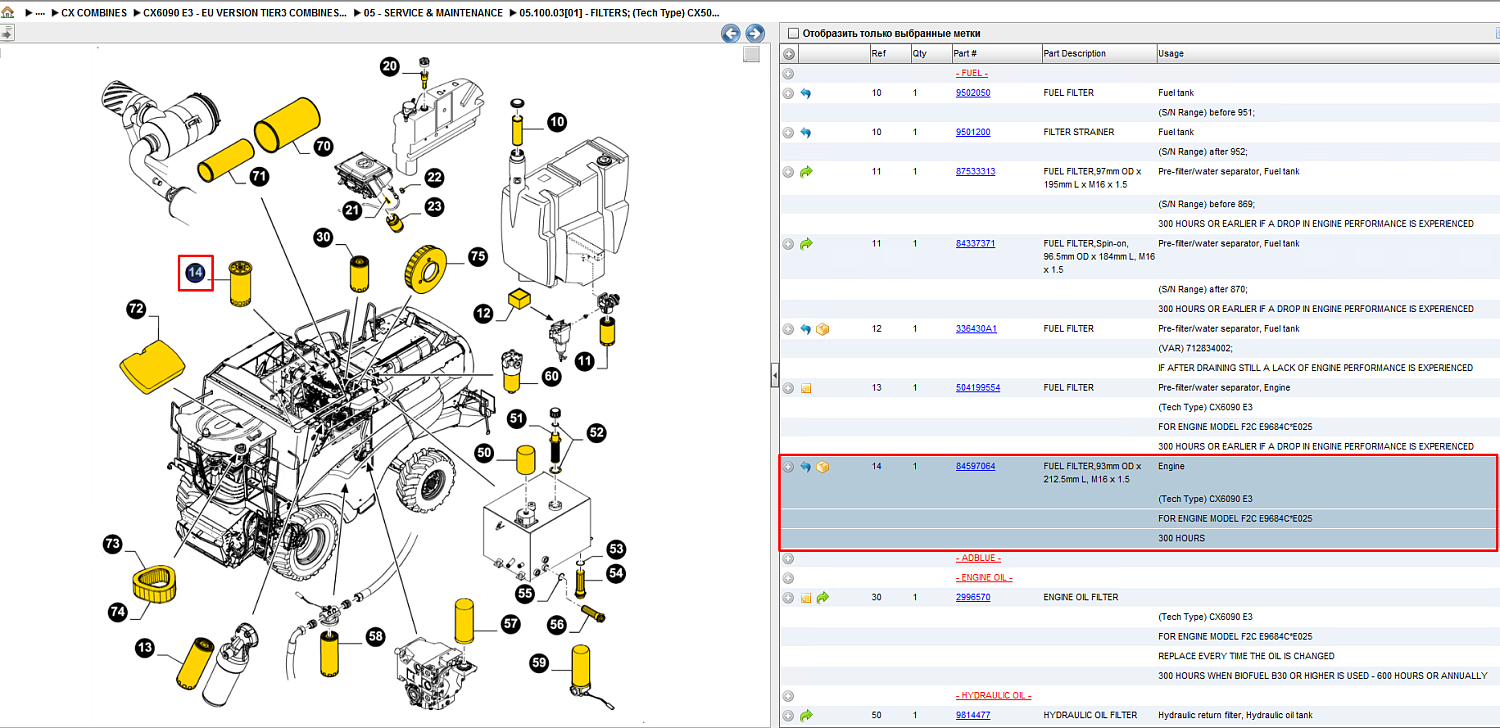The image size is (1500, 728).
Task: Expand the row for part 84337371
Action: coord(788,243)
